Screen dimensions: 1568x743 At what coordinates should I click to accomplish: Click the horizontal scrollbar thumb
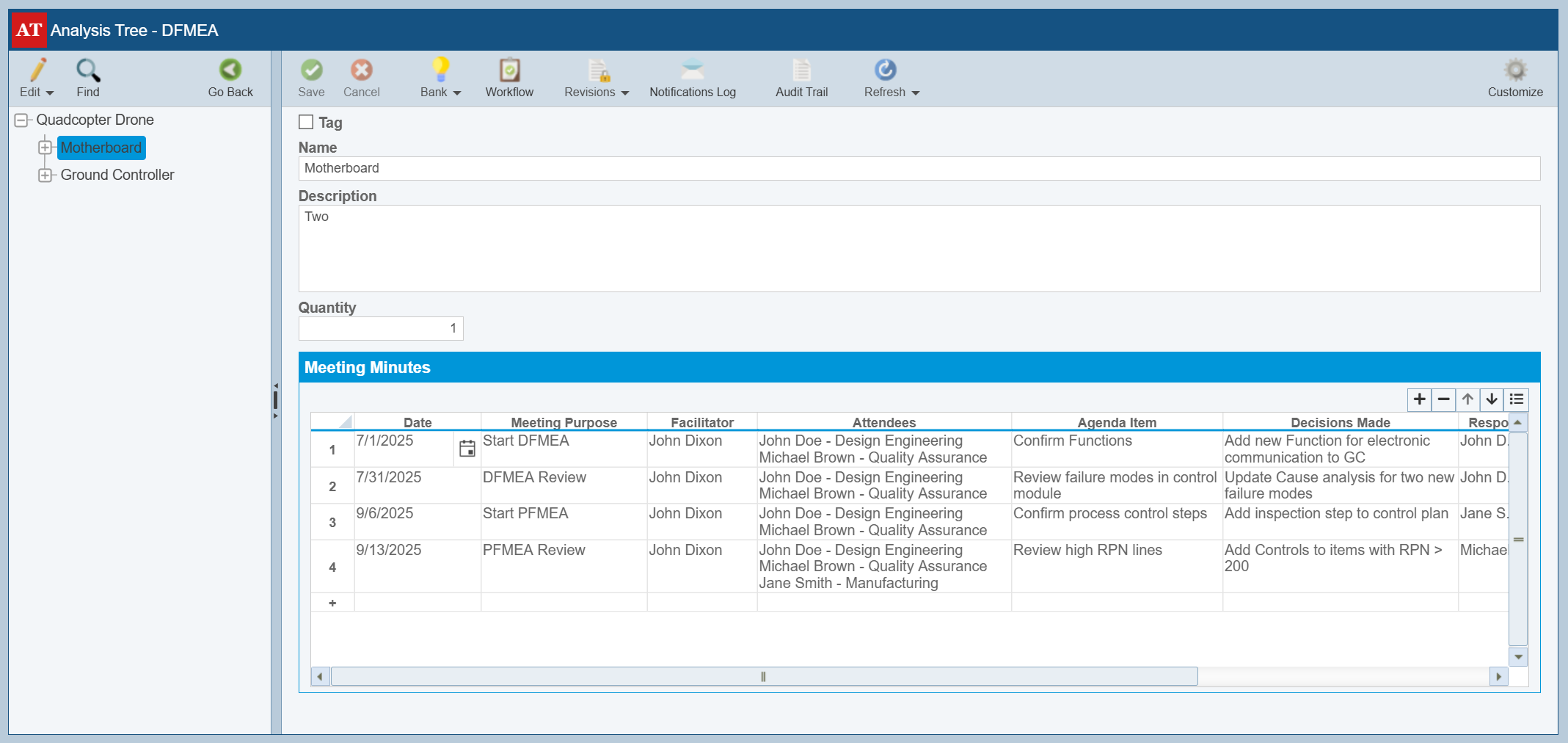coord(764,676)
